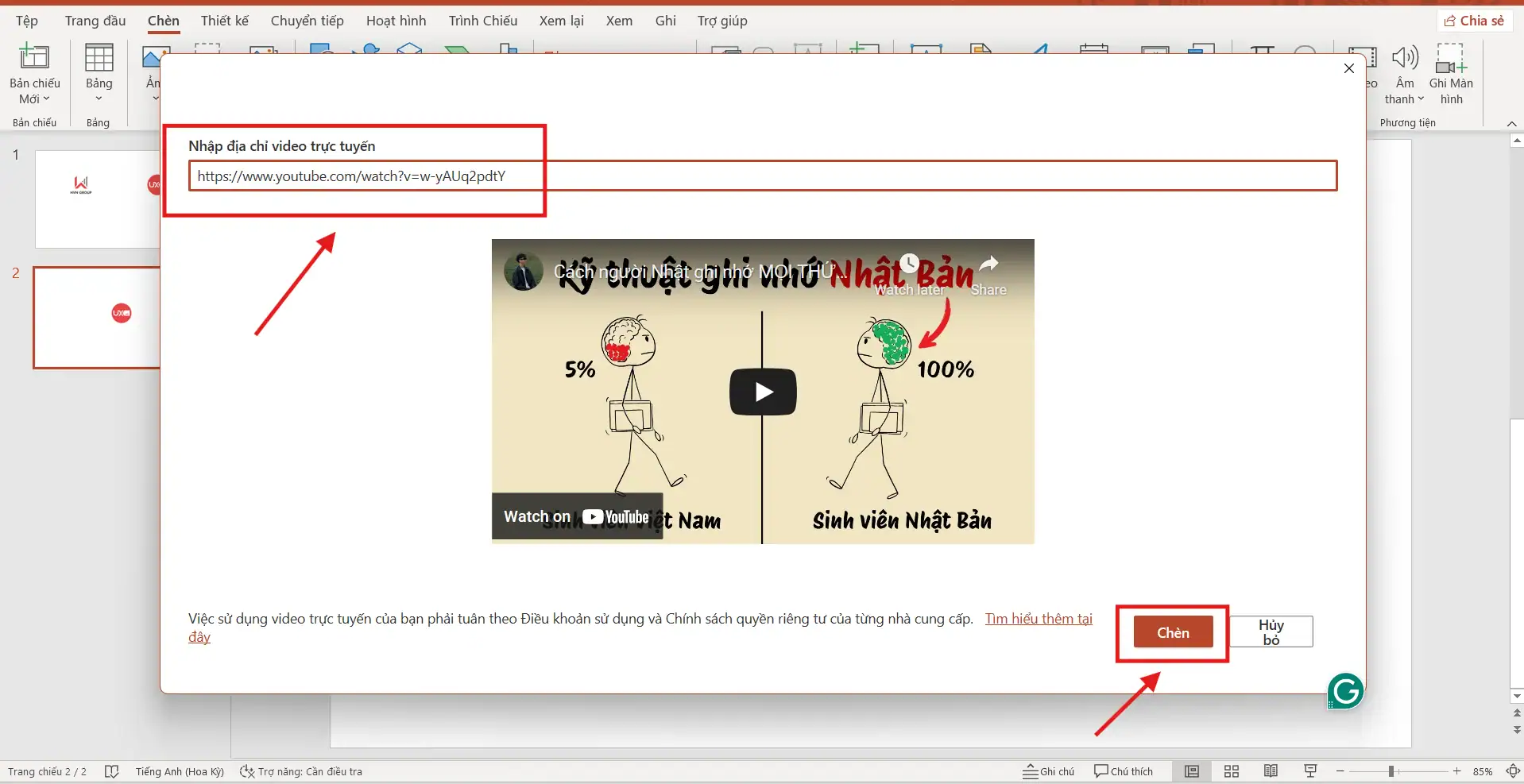Start slideshow from status bar icon
This screenshot has height=784, width=1524.
pos(1309,770)
